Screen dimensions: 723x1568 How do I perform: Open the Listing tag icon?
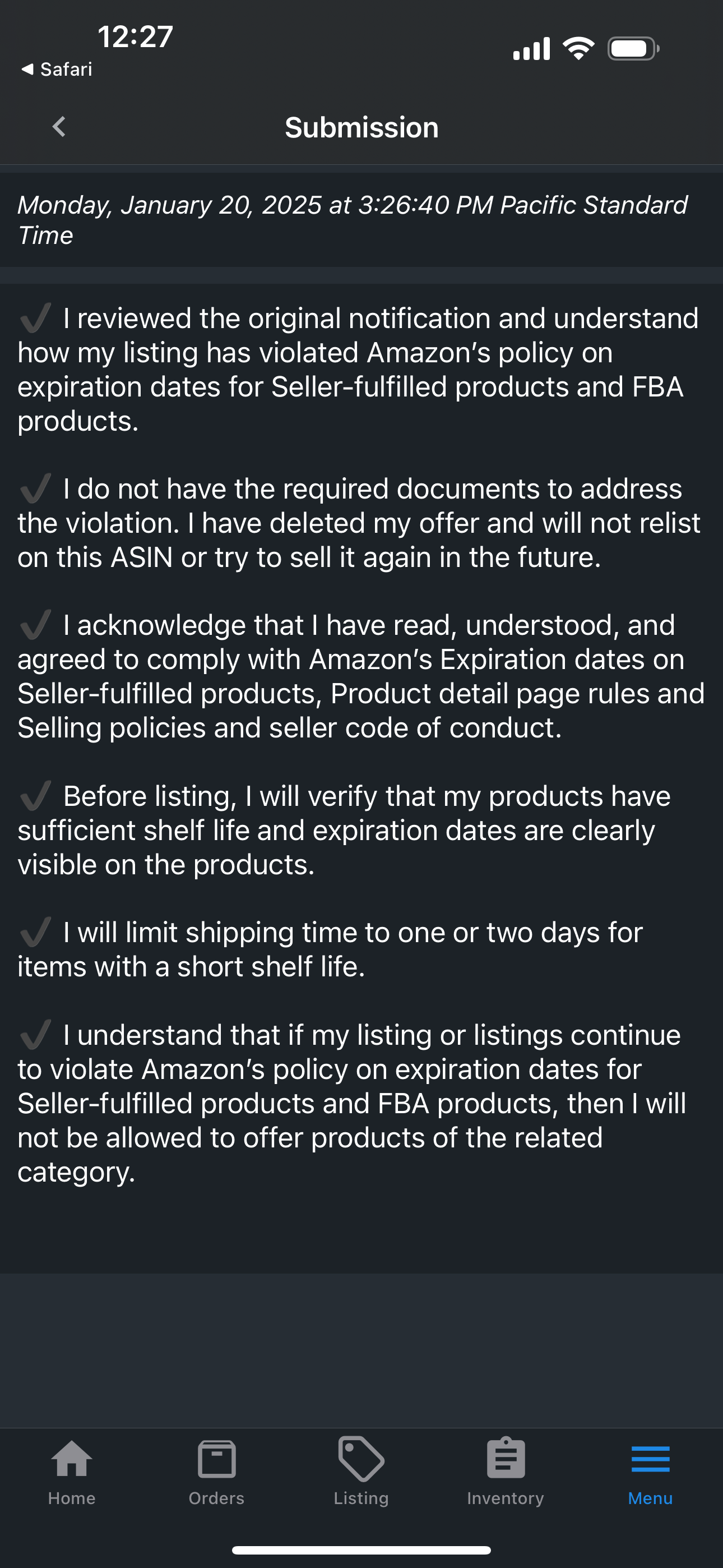point(361,1459)
